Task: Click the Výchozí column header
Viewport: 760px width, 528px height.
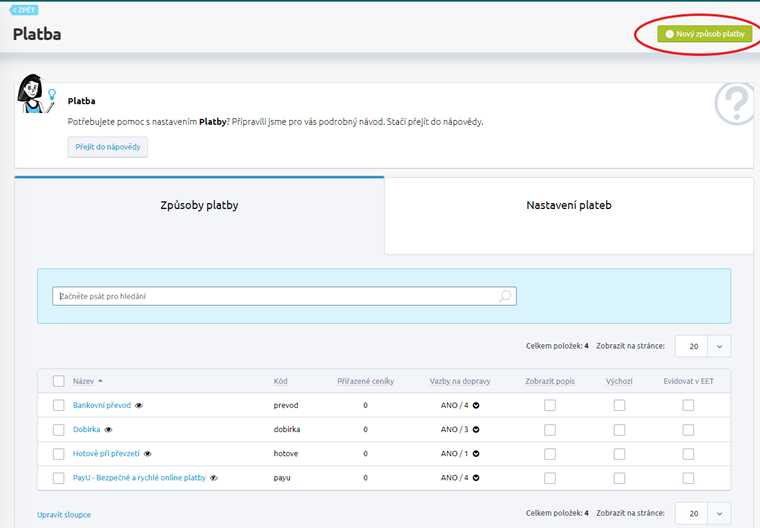Action: (619, 381)
